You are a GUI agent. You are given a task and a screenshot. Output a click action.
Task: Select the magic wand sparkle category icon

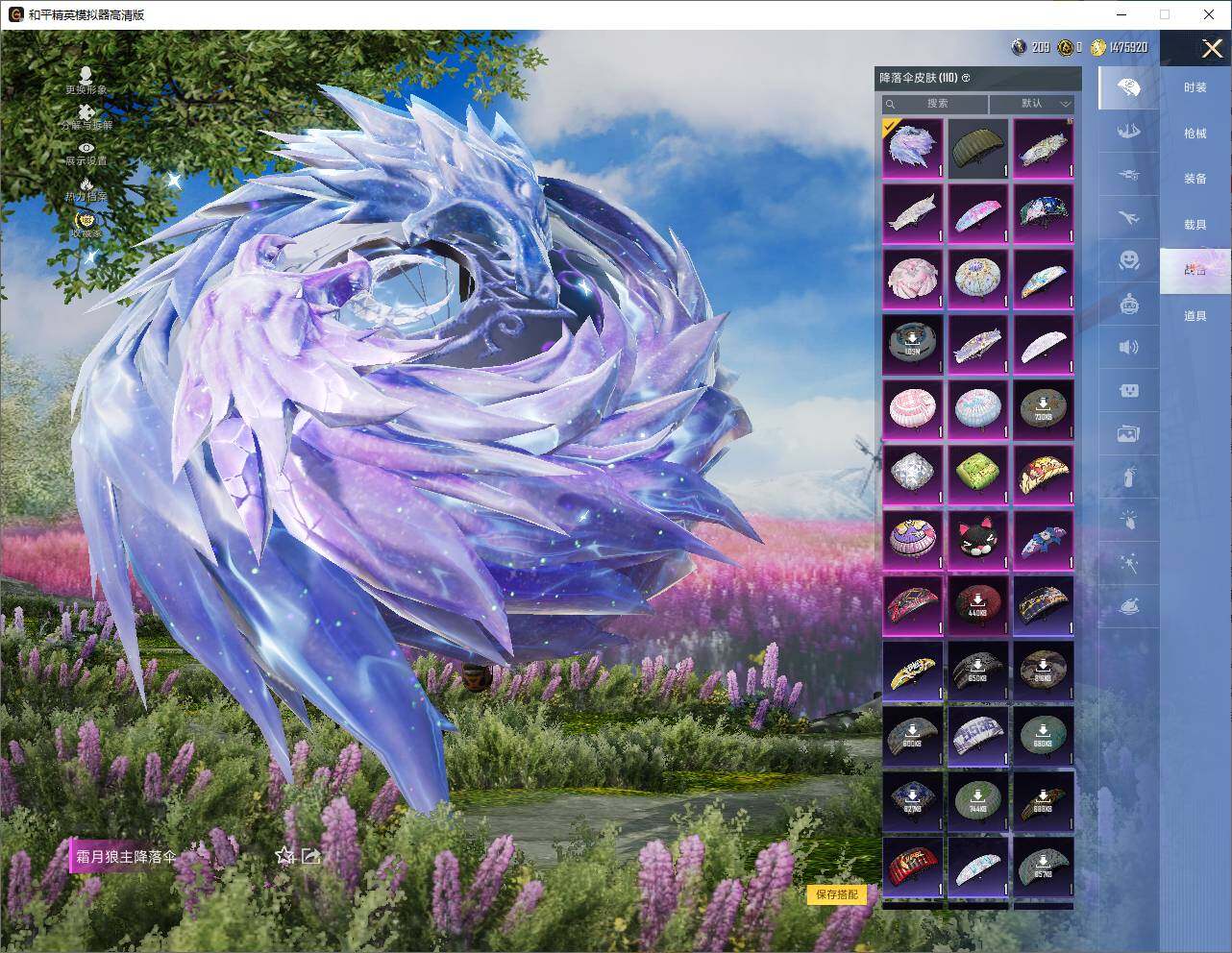click(1128, 563)
